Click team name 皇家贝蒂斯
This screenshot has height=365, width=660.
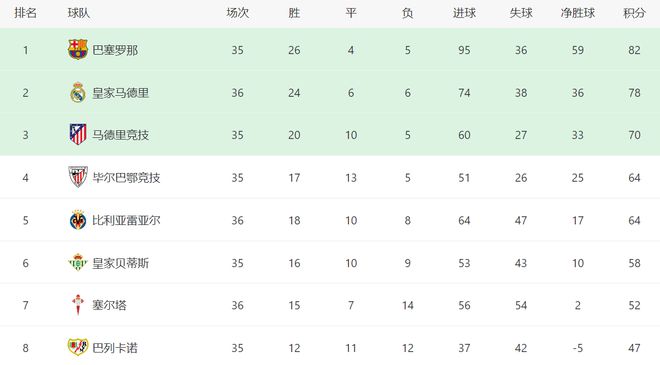(120, 263)
